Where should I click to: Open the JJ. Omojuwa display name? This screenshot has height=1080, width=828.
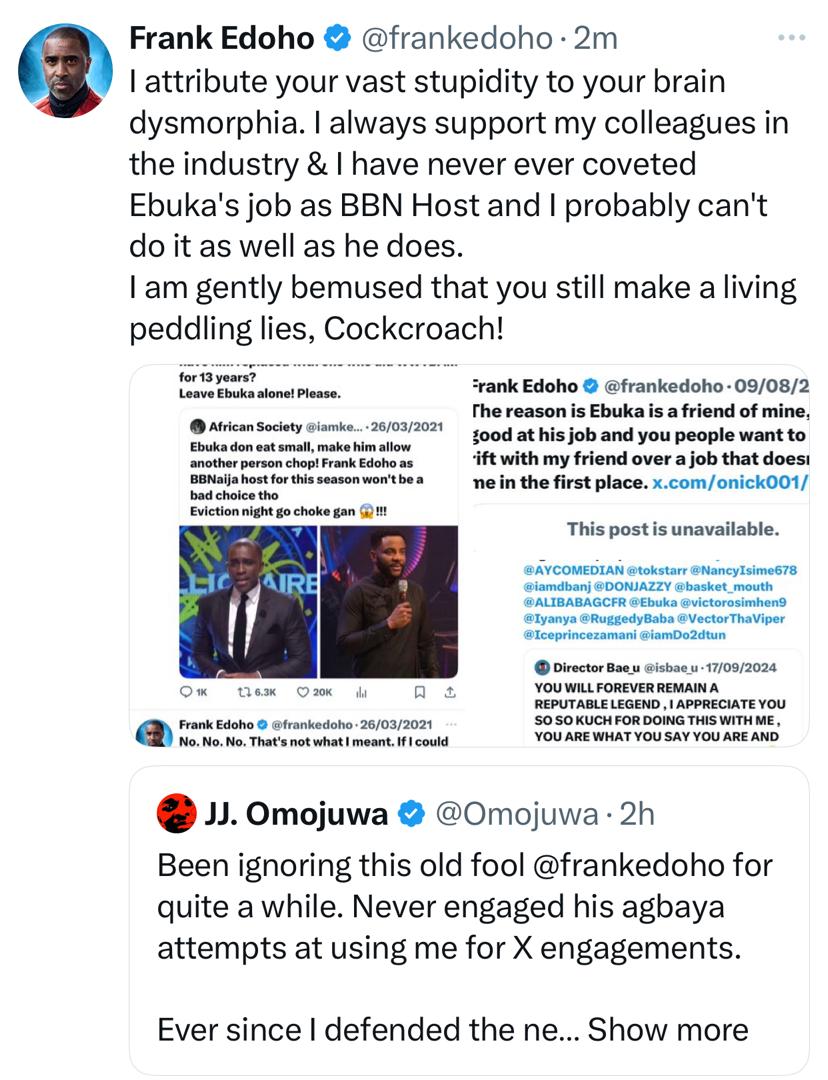coord(296,815)
